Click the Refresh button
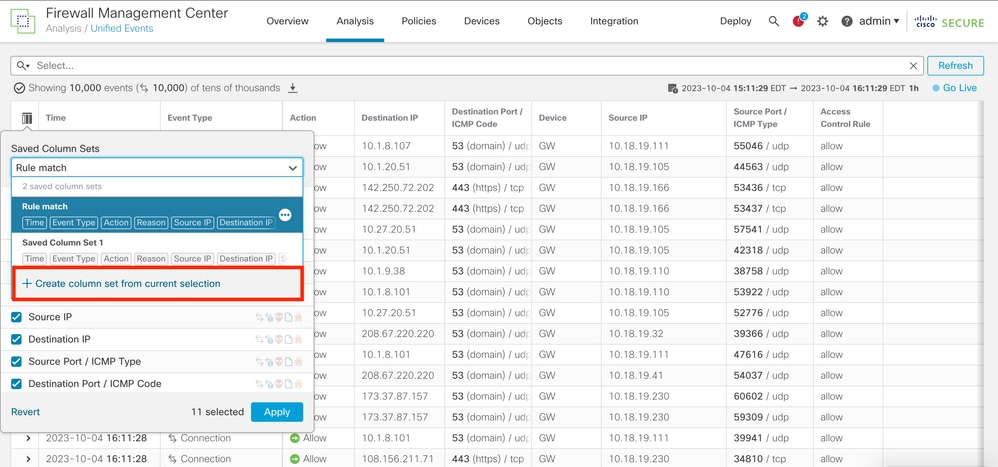 coord(955,66)
